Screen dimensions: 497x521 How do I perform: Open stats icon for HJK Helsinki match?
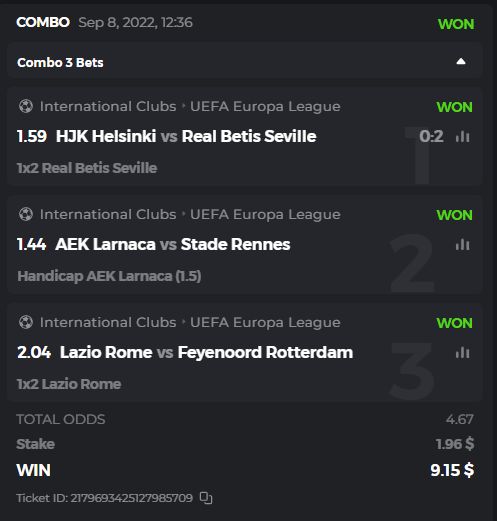(463, 136)
